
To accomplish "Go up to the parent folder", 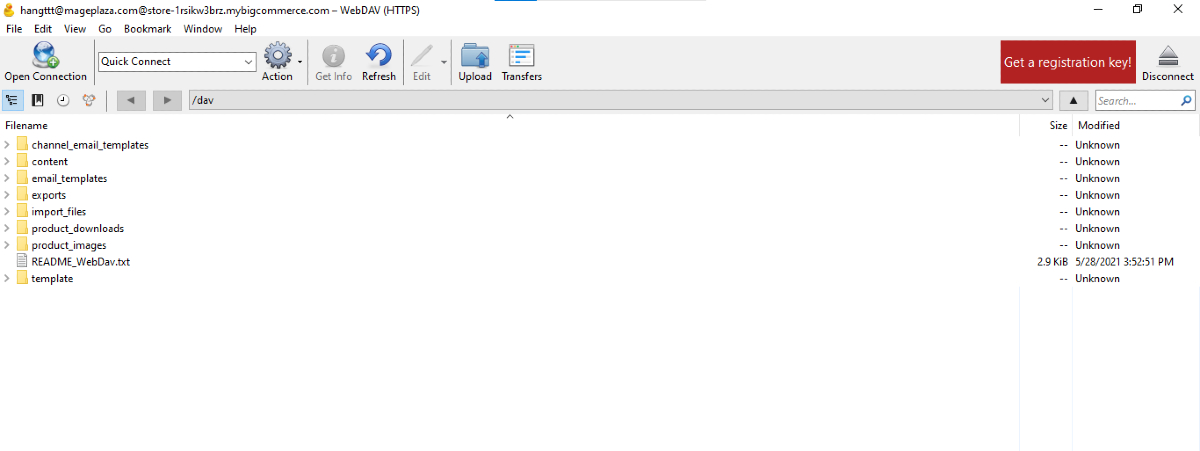I will click(x=1073, y=100).
